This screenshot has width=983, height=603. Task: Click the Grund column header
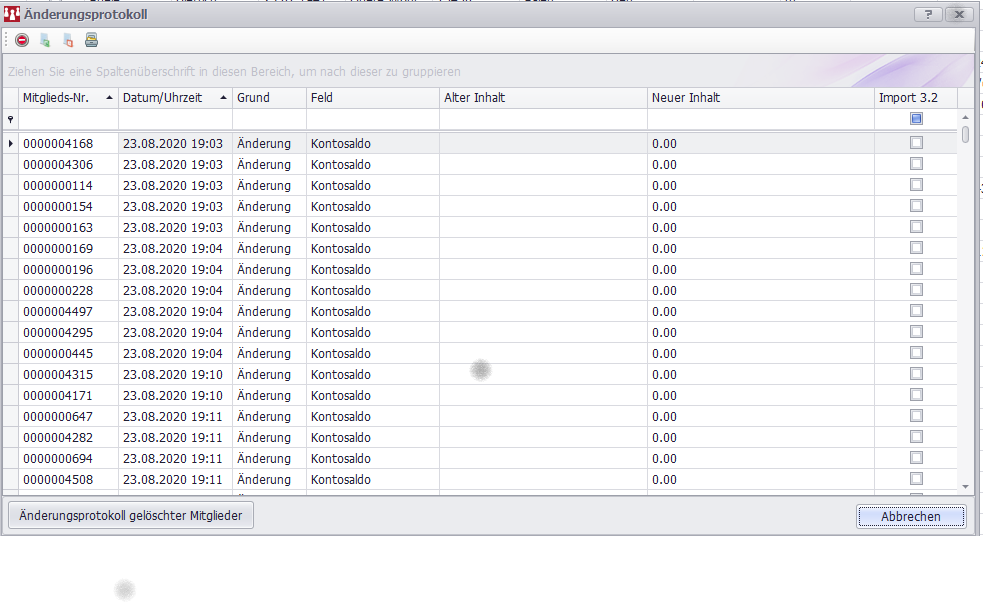(x=268, y=98)
